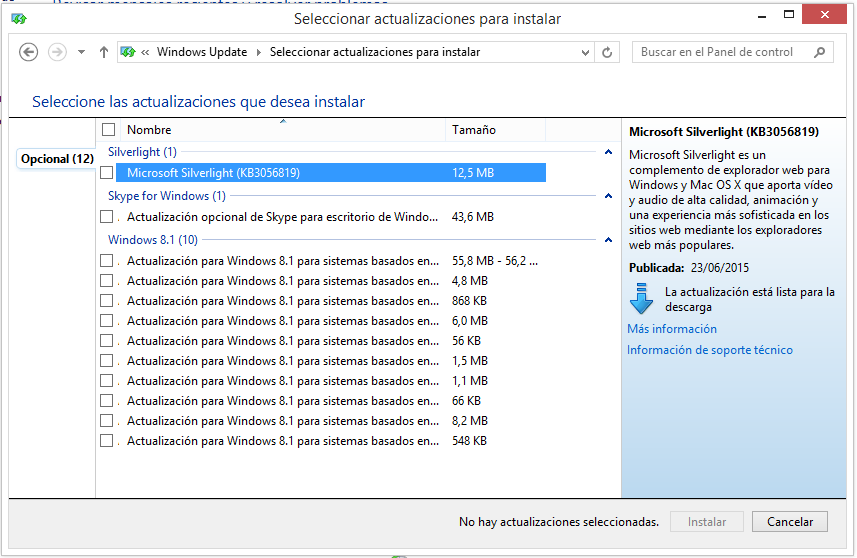Select the update row sized 4,8 MB
This screenshot has height=558, width=857.
pyautogui.click(x=331, y=281)
